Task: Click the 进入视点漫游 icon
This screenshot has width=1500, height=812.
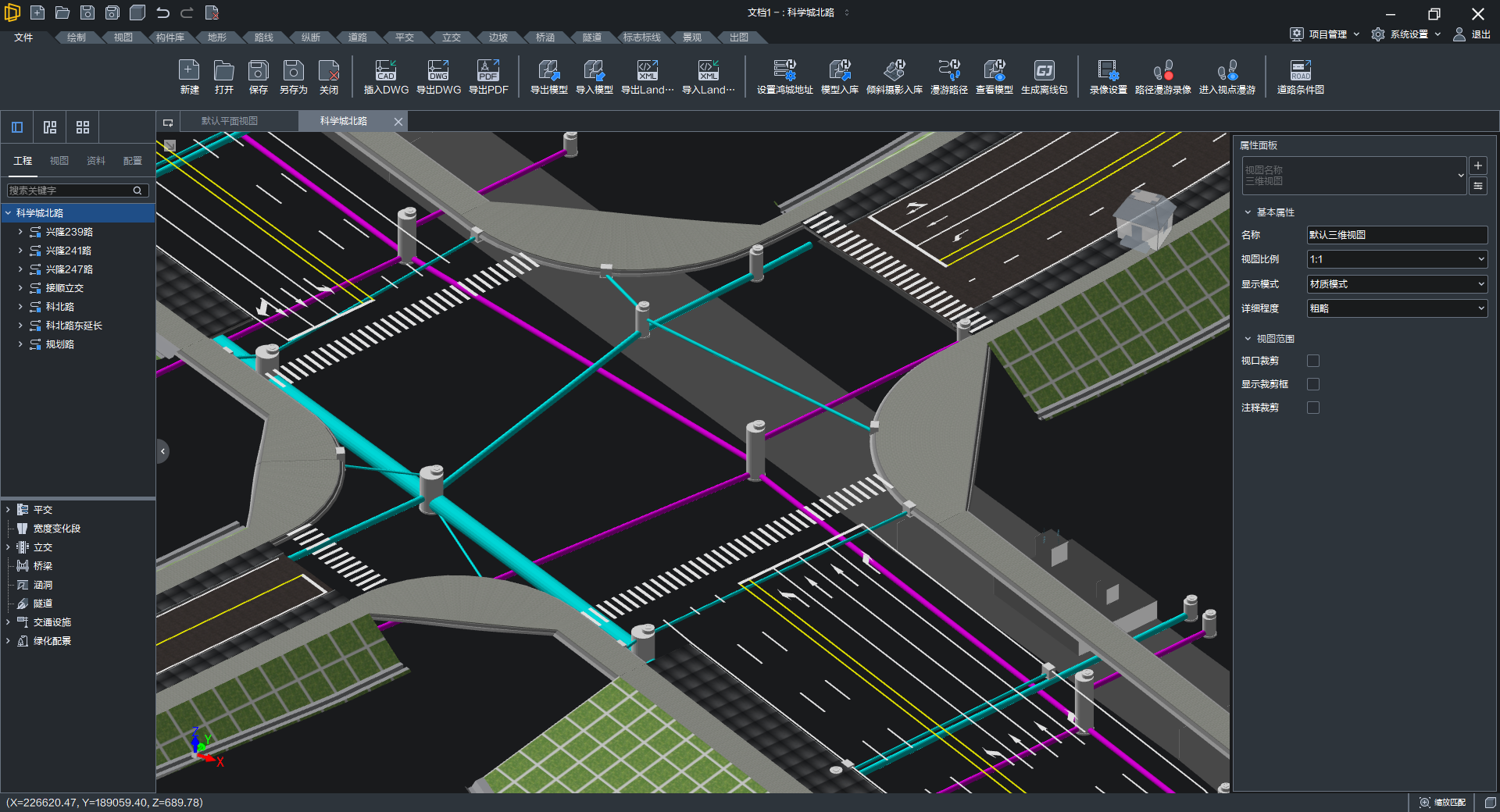Action: (x=1227, y=77)
